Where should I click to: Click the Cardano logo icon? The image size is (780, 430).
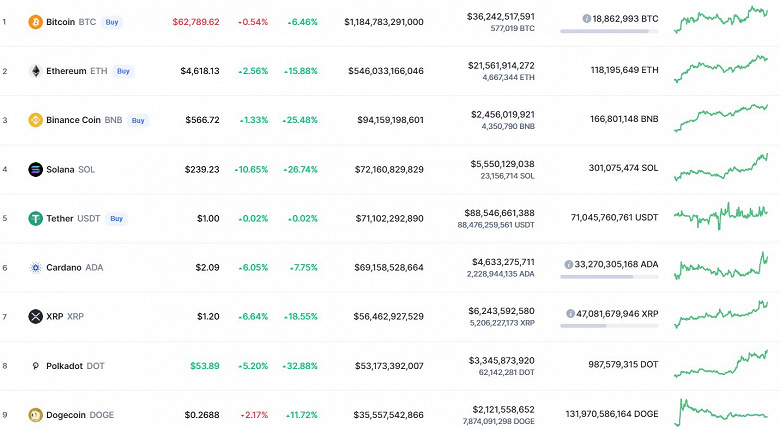[x=36, y=267]
